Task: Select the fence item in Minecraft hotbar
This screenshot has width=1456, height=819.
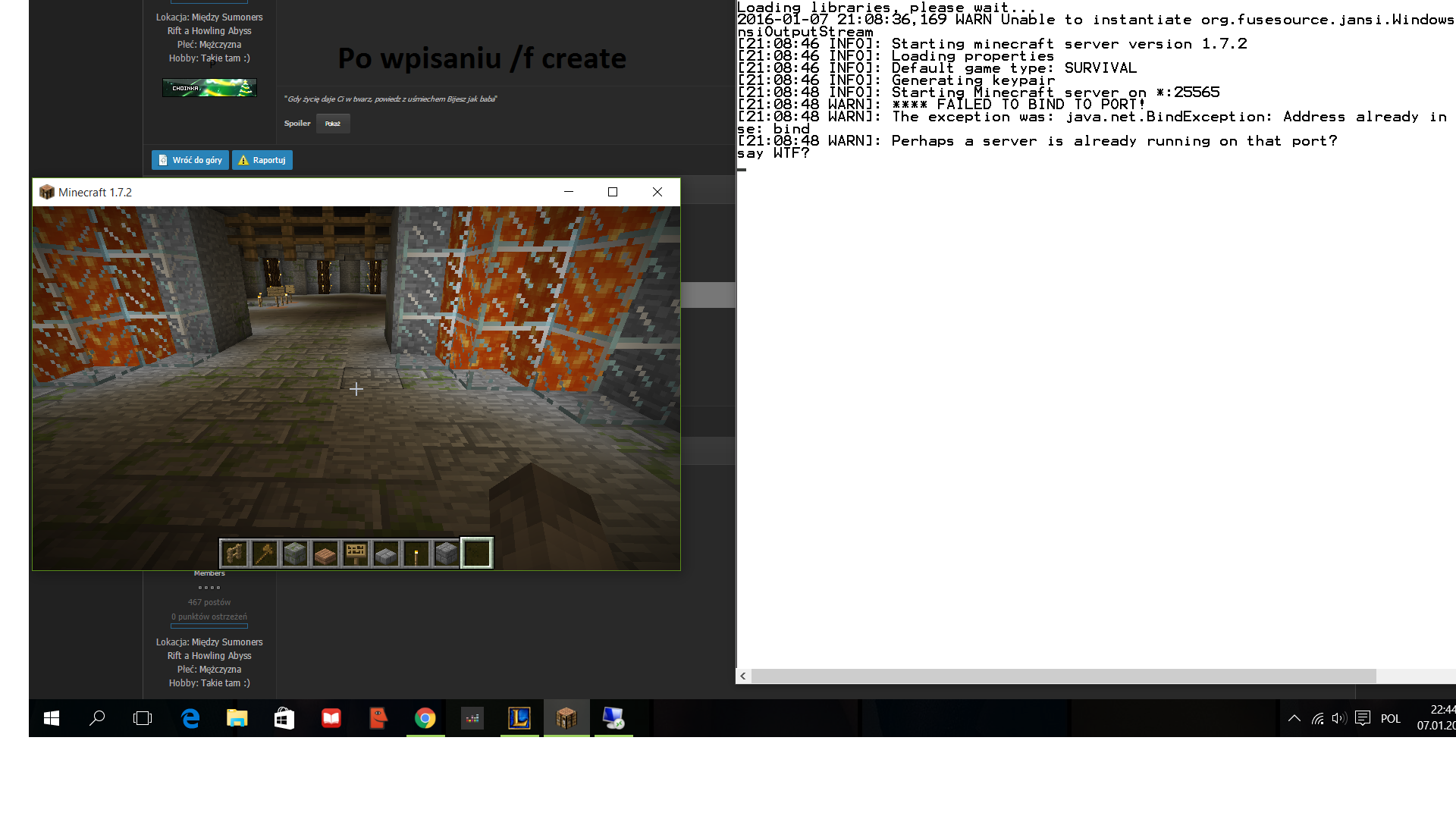Action: (234, 554)
